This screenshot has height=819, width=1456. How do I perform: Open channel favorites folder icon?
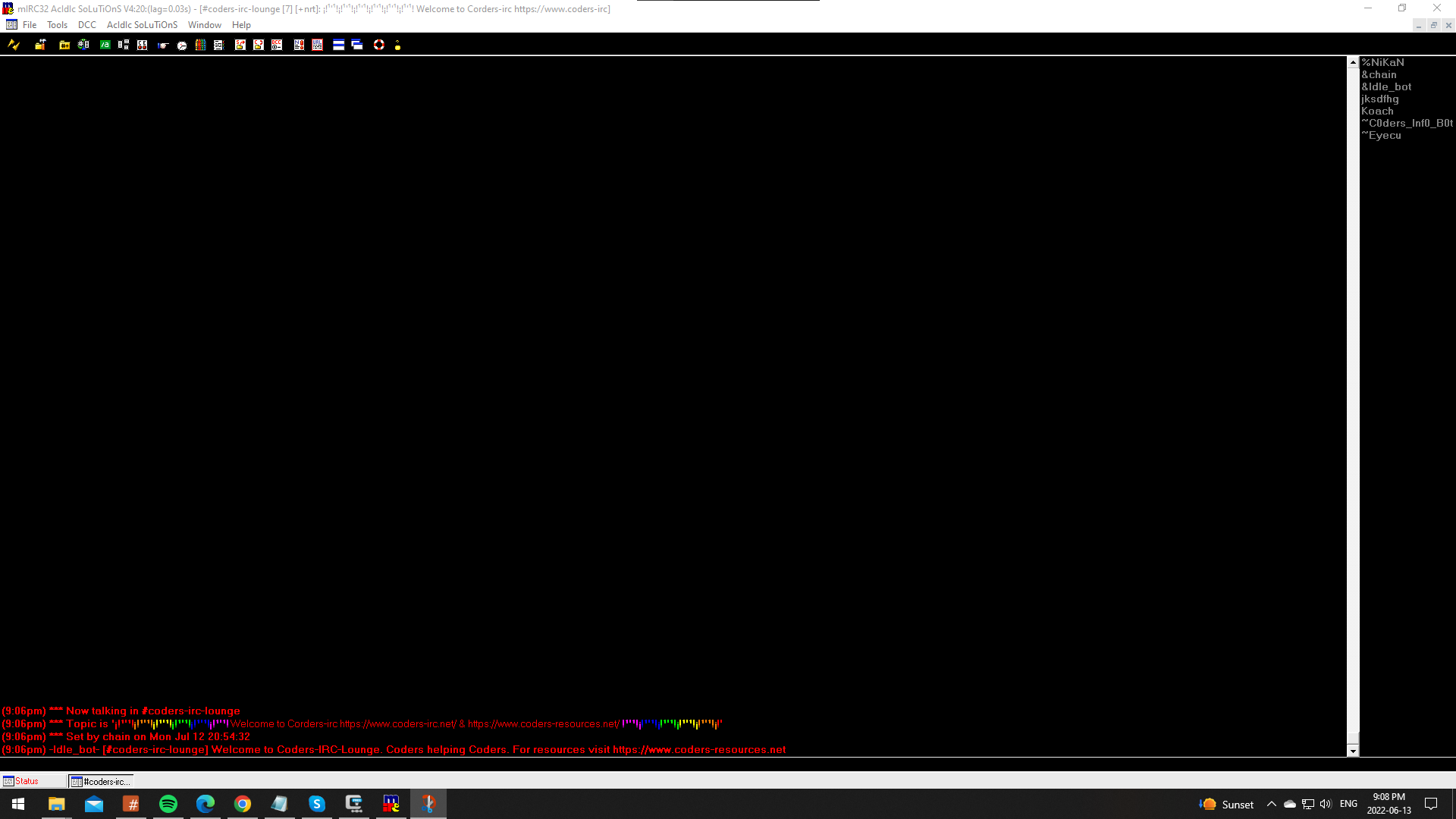click(x=64, y=45)
